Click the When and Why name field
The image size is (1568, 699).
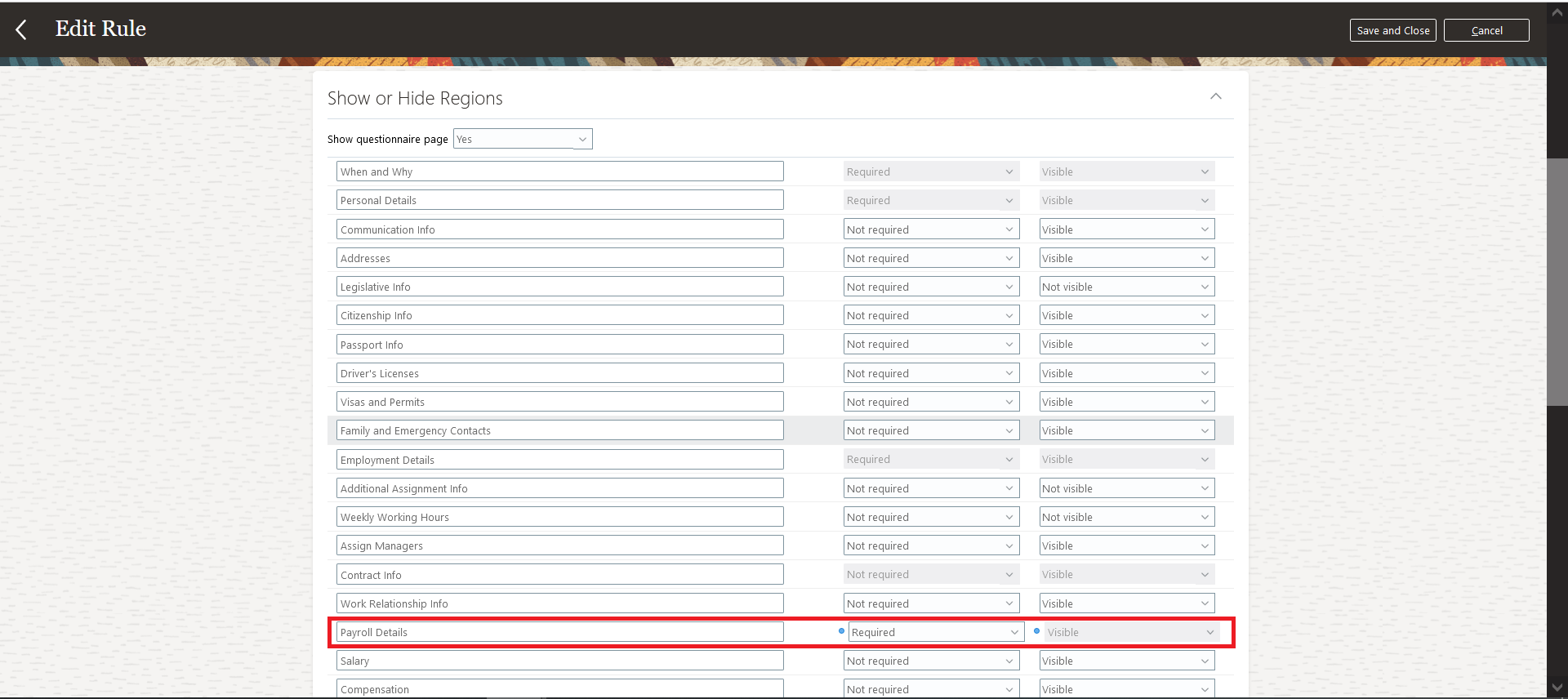[560, 171]
